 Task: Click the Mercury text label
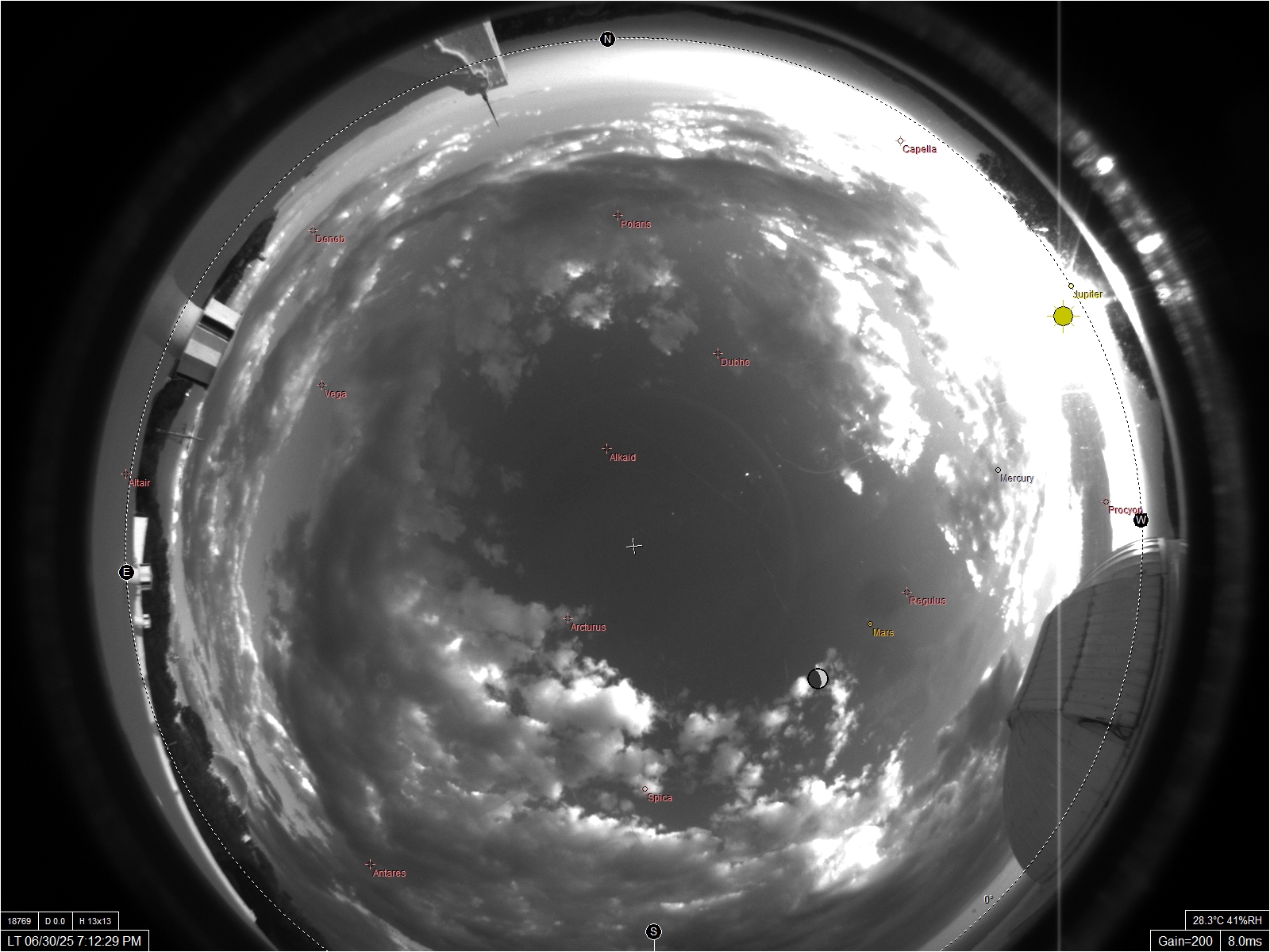pyautogui.click(x=1017, y=478)
